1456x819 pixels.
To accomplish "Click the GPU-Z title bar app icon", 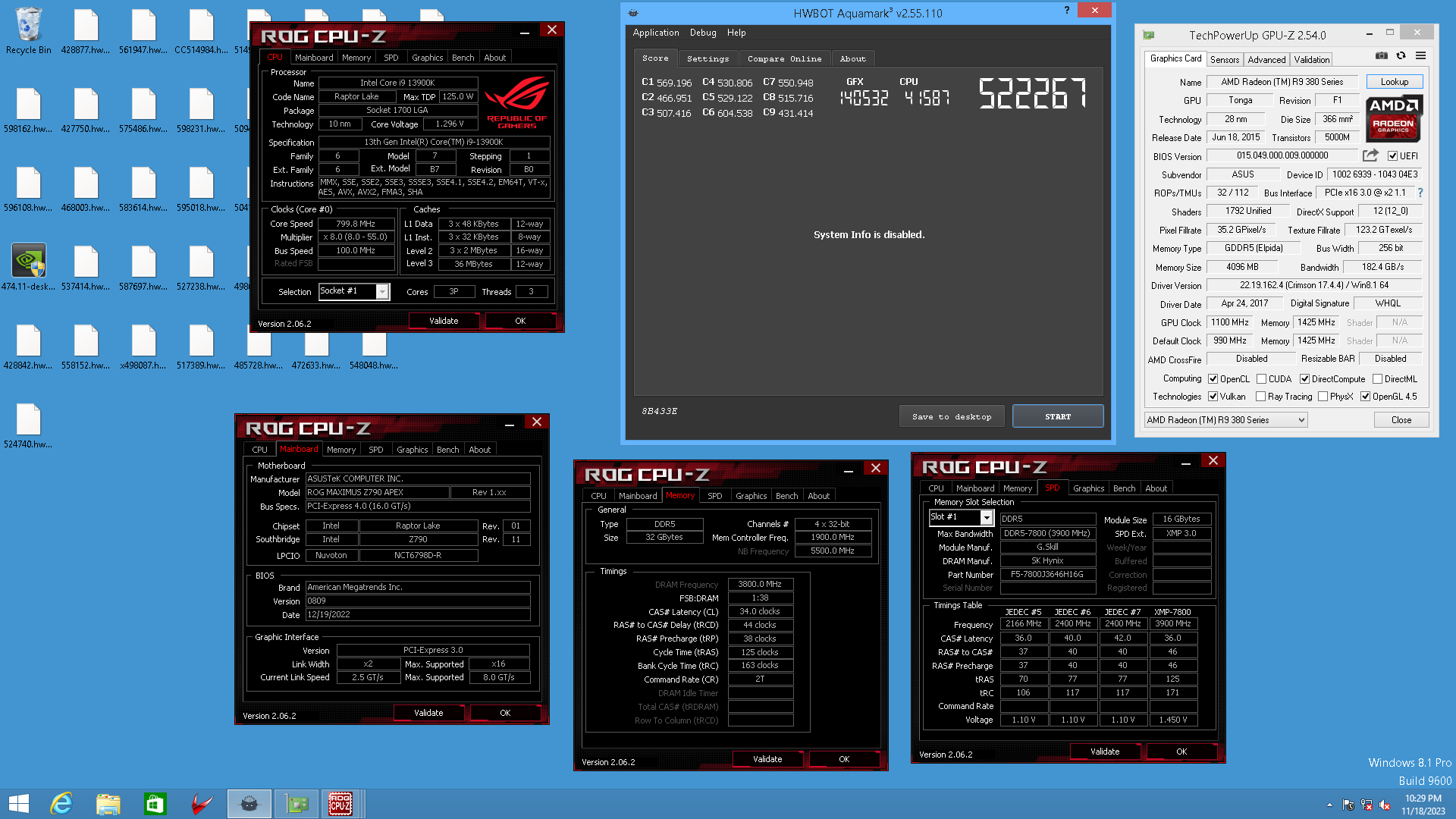I will [x=1149, y=36].
